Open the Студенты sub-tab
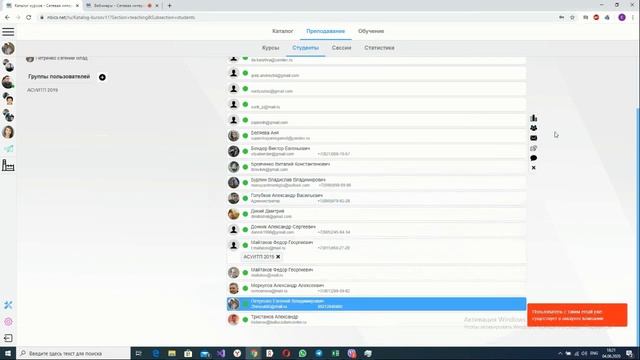Image resolution: width=640 pixels, height=360 pixels. (x=305, y=48)
